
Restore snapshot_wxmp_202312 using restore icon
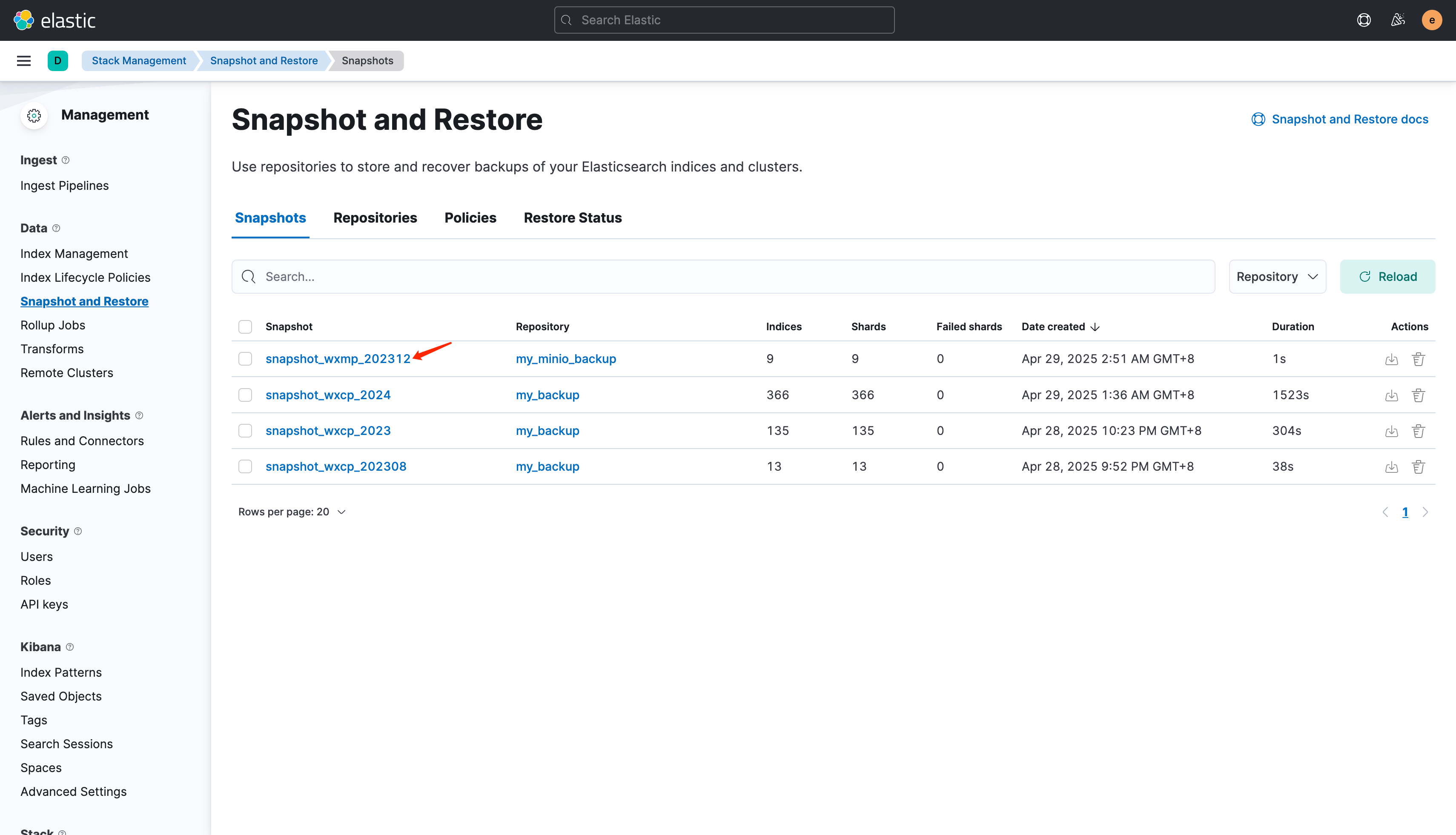[x=1391, y=360]
